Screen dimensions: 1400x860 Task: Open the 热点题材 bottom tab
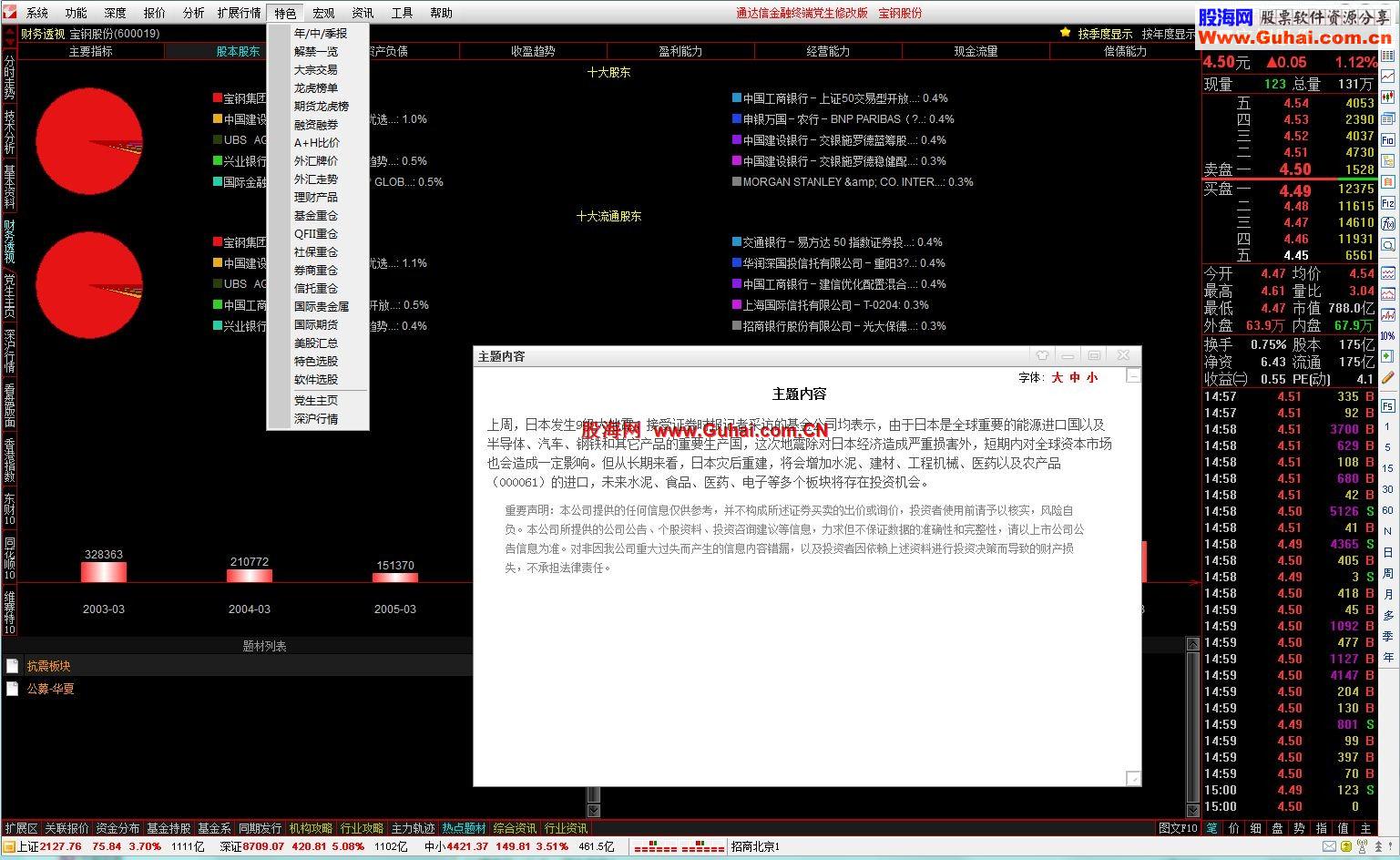coord(464,828)
